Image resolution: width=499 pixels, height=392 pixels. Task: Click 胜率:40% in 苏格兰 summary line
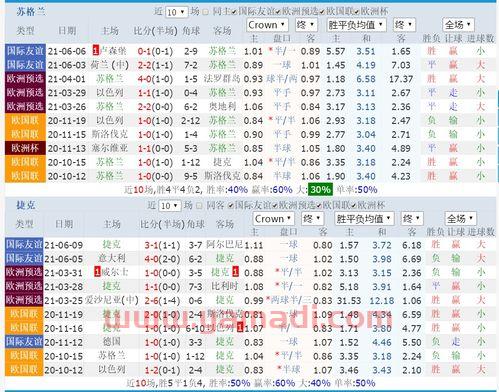[227, 190]
